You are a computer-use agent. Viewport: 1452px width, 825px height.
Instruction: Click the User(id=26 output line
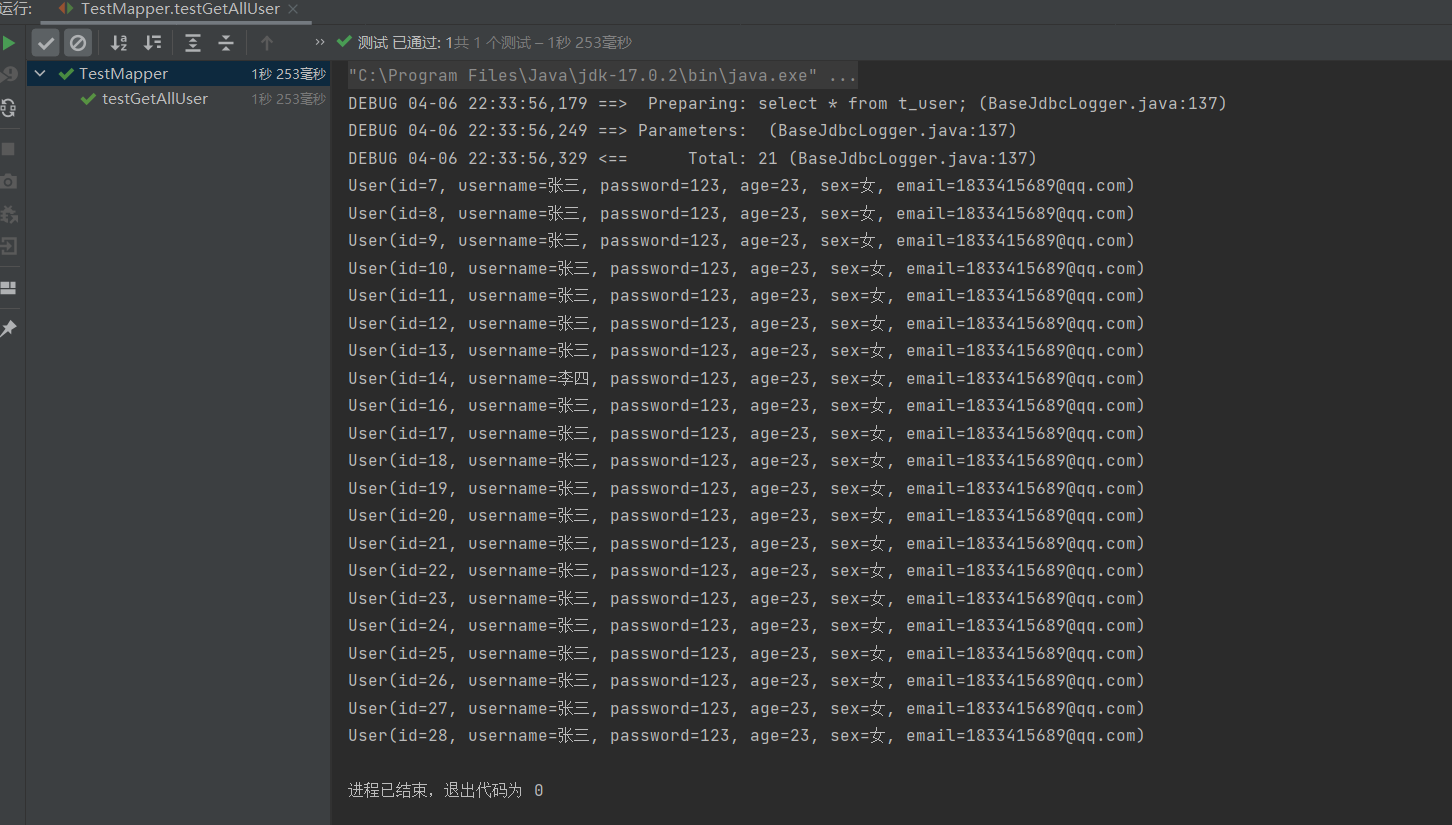[747, 681]
